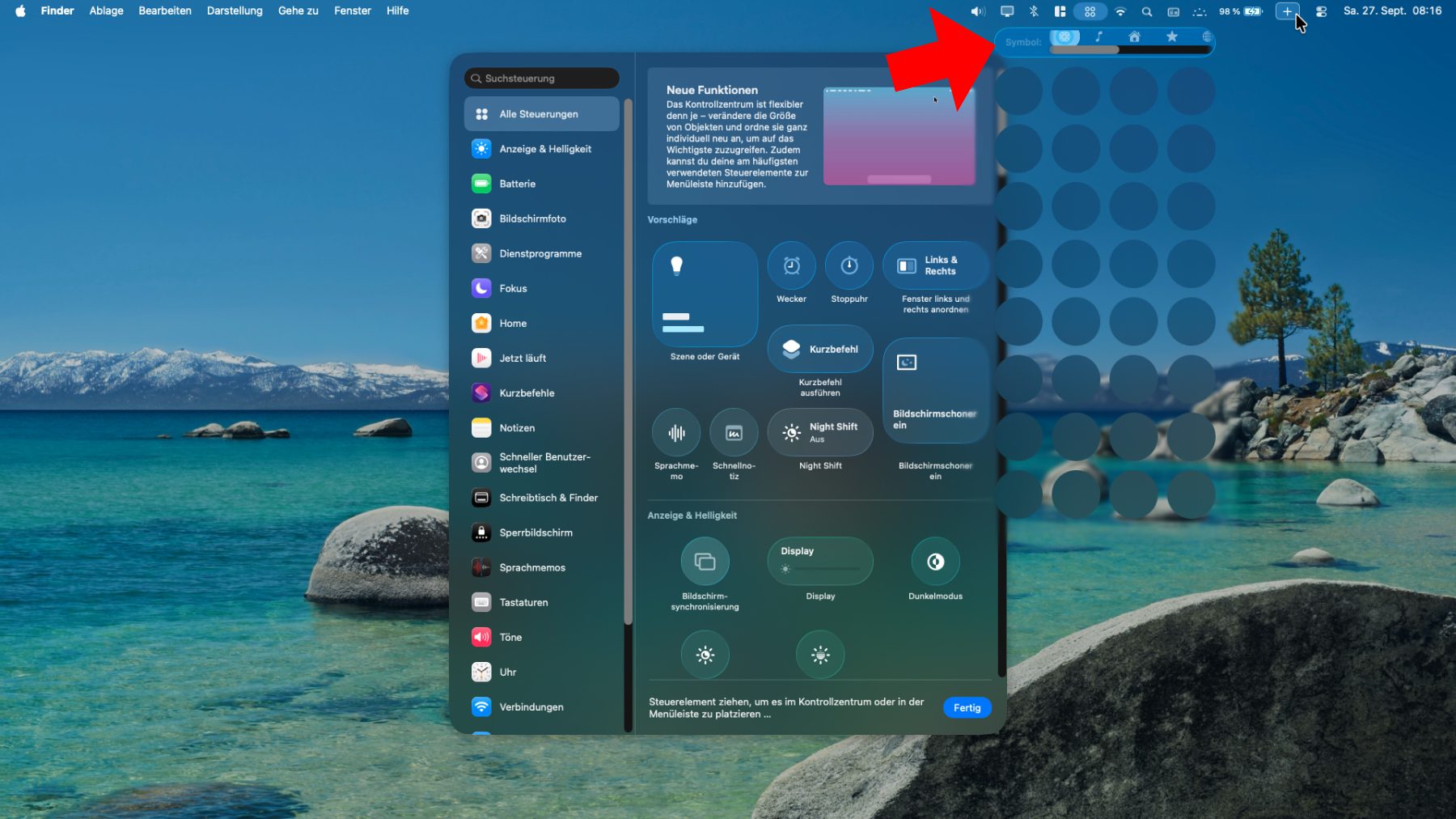The image size is (1456, 819).
Task: Pick the music note symbol
Action: coord(1098,36)
